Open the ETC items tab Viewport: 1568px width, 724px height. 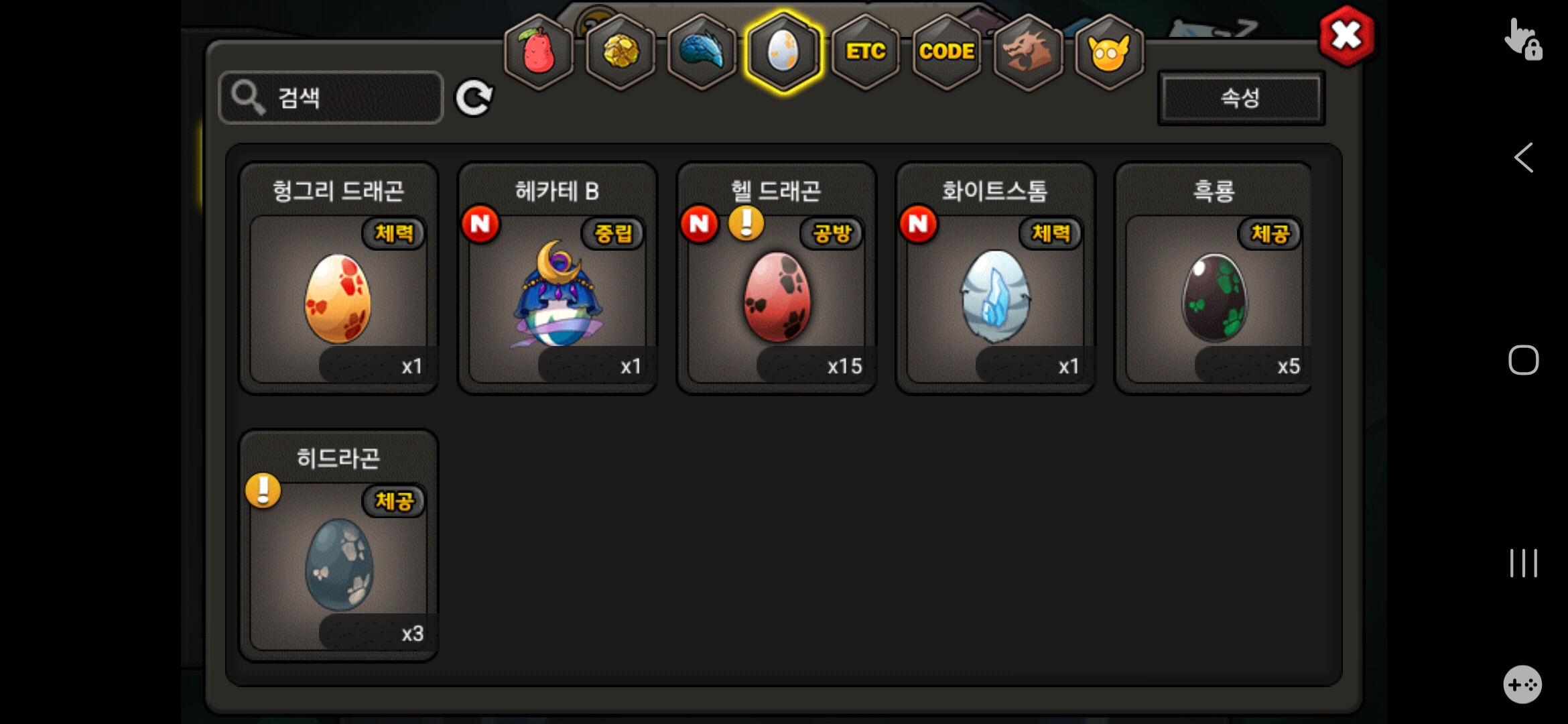tap(866, 52)
